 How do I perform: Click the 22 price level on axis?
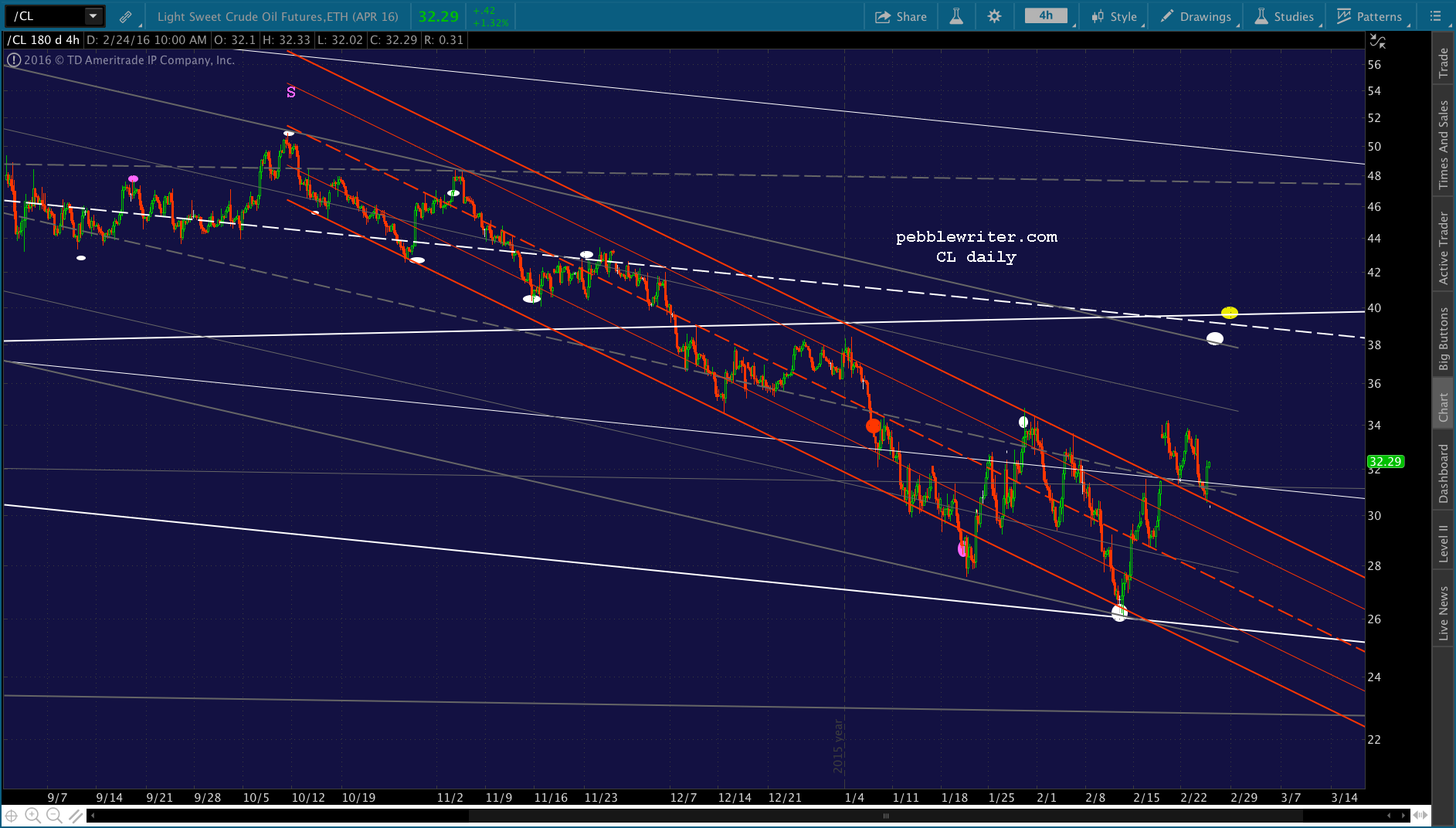[1374, 739]
